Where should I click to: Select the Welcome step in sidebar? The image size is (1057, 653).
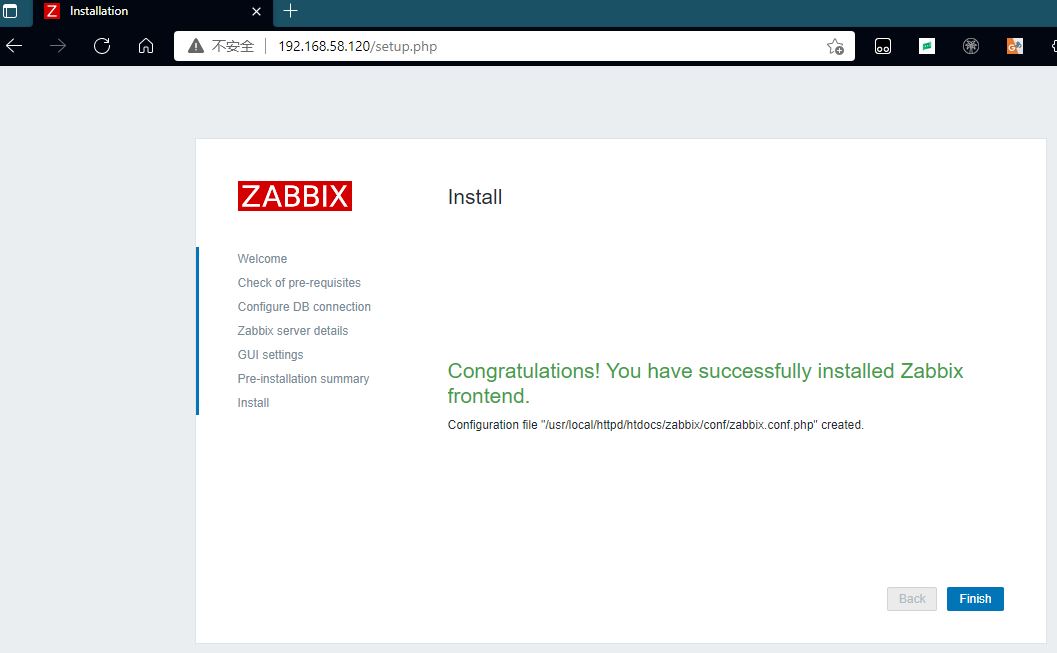(x=262, y=259)
